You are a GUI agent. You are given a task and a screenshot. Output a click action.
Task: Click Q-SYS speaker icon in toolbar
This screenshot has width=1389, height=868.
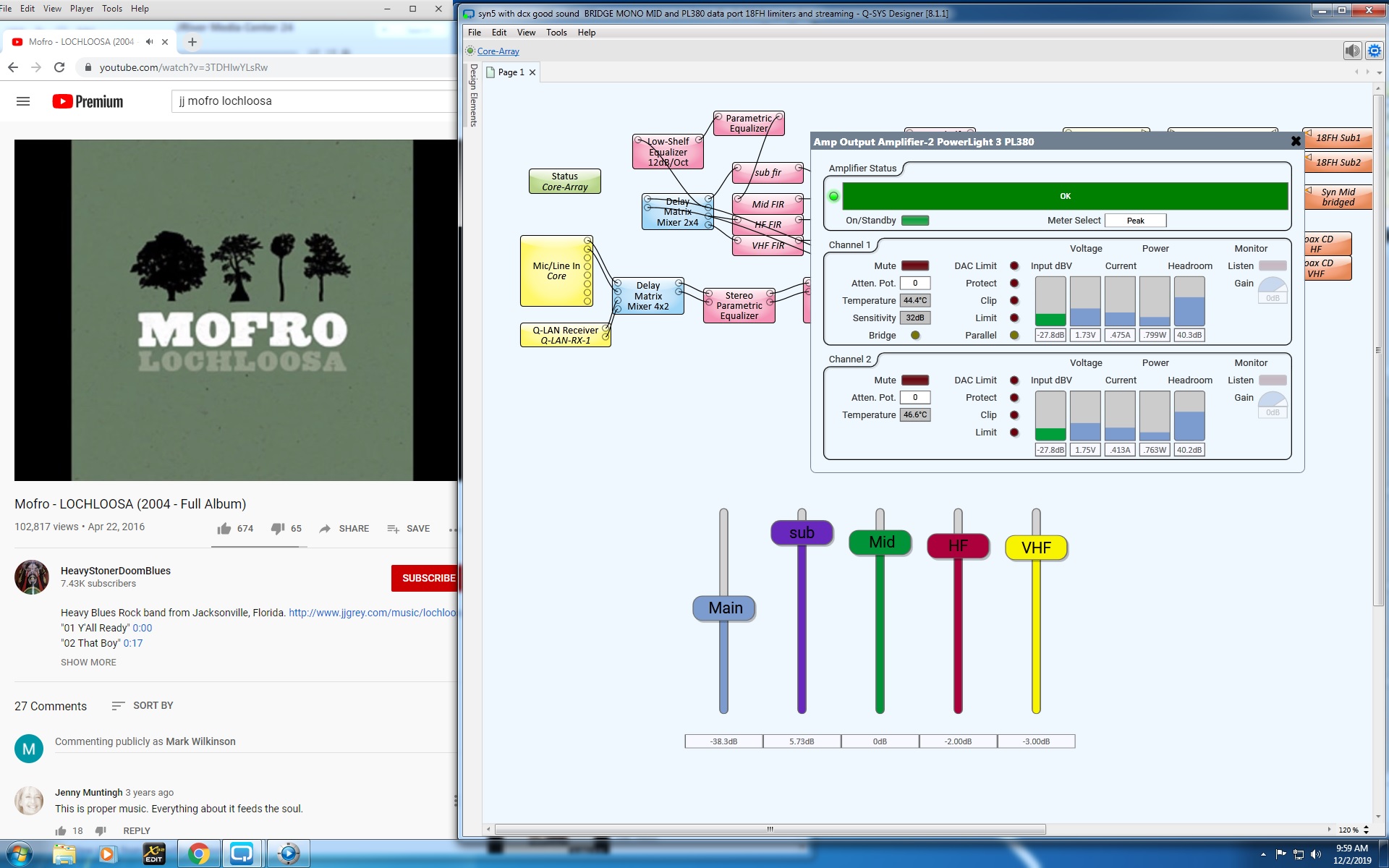(x=1352, y=51)
